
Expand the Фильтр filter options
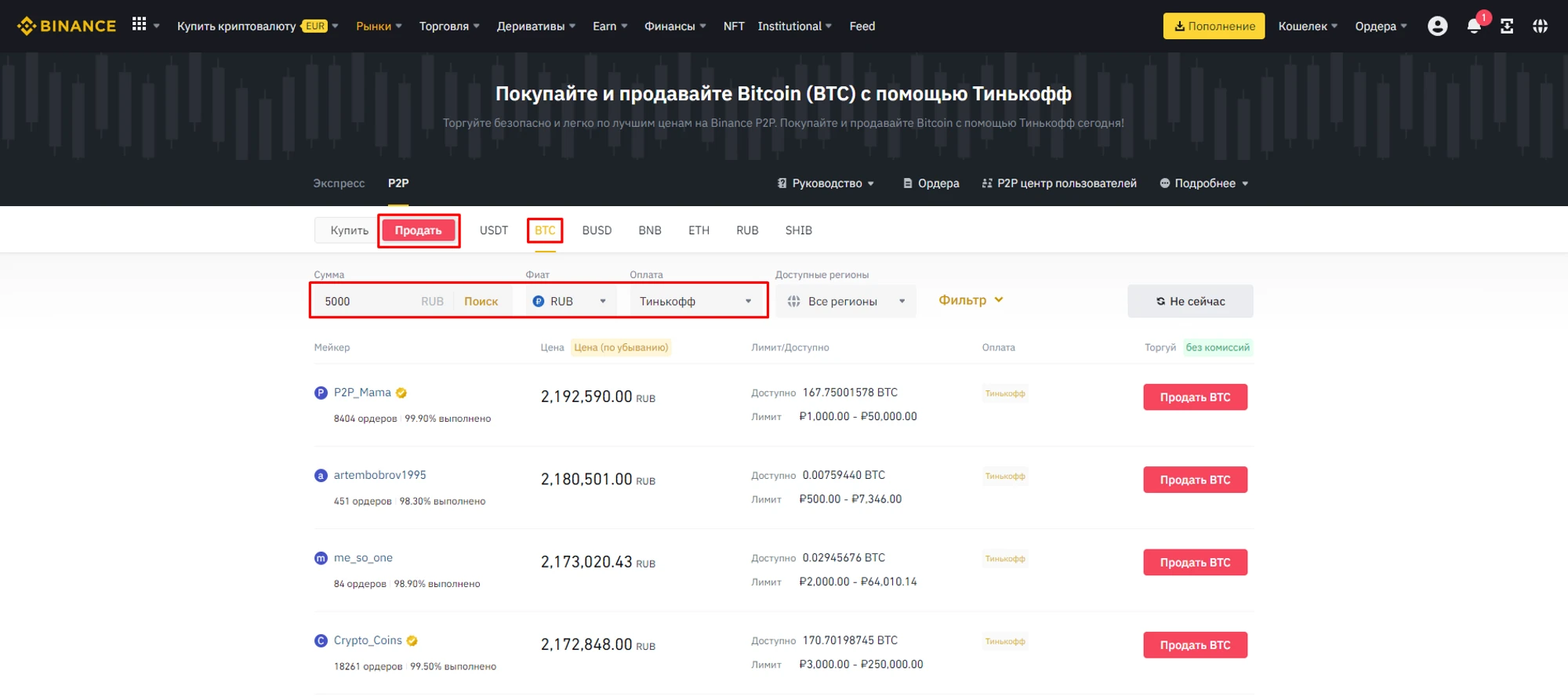coord(971,300)
